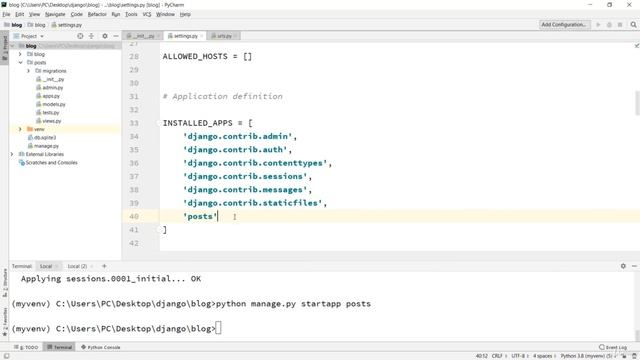The image size is (640, 360).
Task: Collapse the root blog project node
Action: [x=12, y=46]
